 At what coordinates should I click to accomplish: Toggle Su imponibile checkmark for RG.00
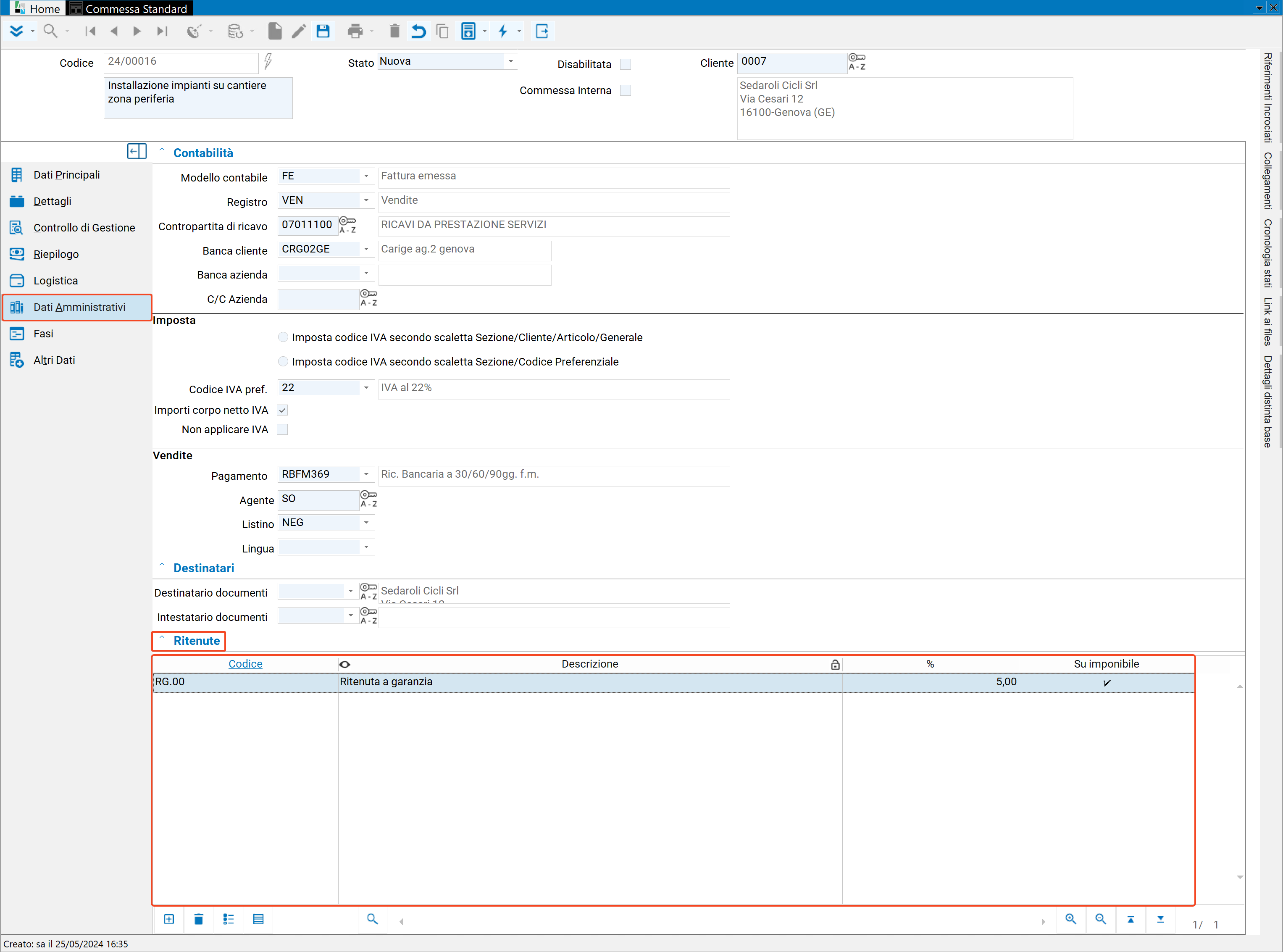click(1107, 682)
